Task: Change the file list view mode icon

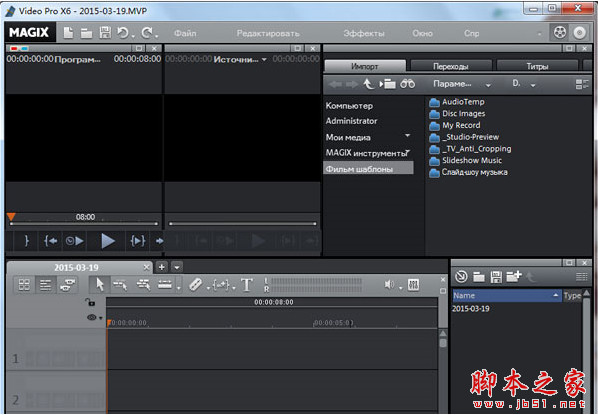Action: tap(582, 84)
